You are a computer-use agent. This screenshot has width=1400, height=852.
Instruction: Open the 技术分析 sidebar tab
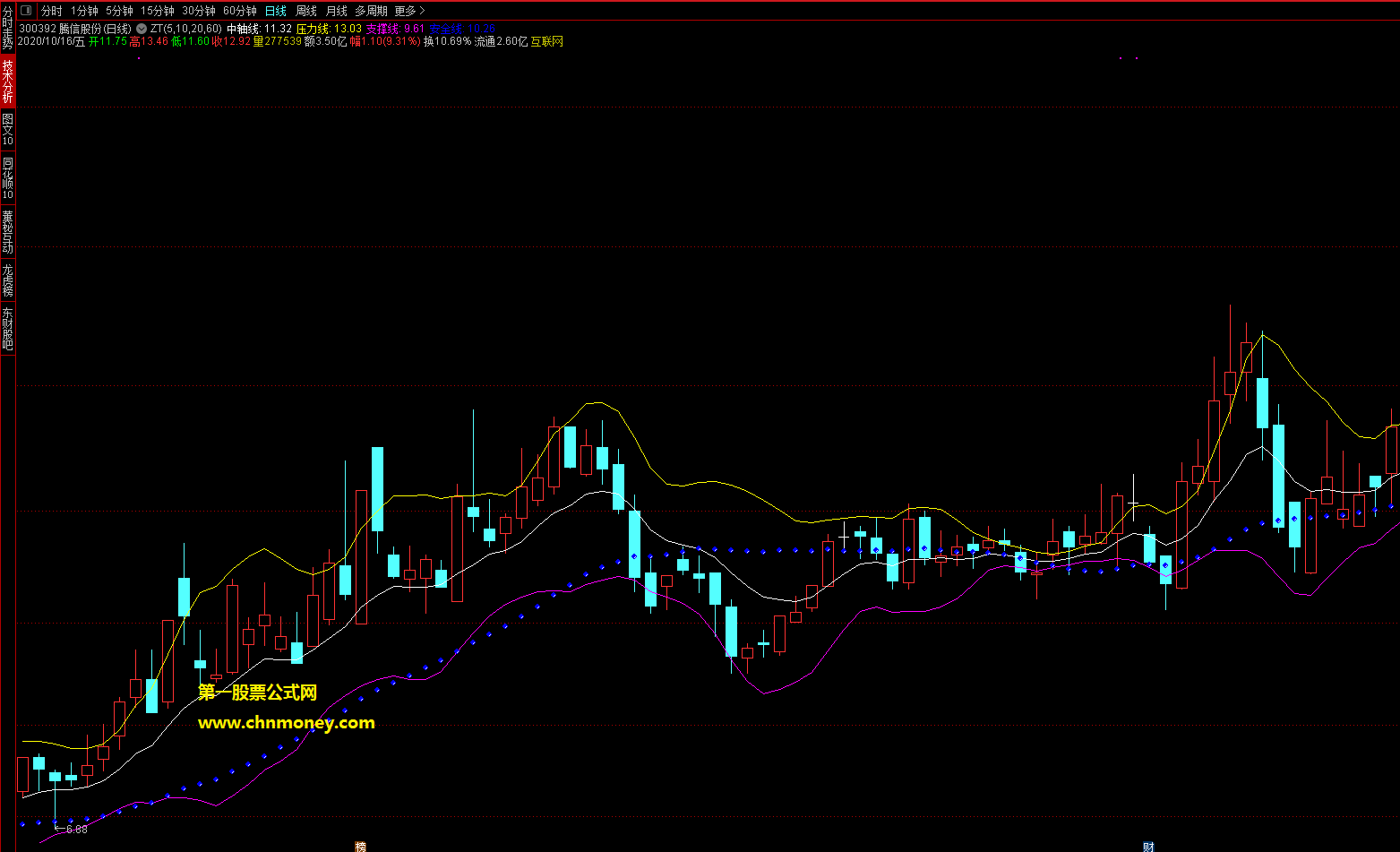pos(7,81)
